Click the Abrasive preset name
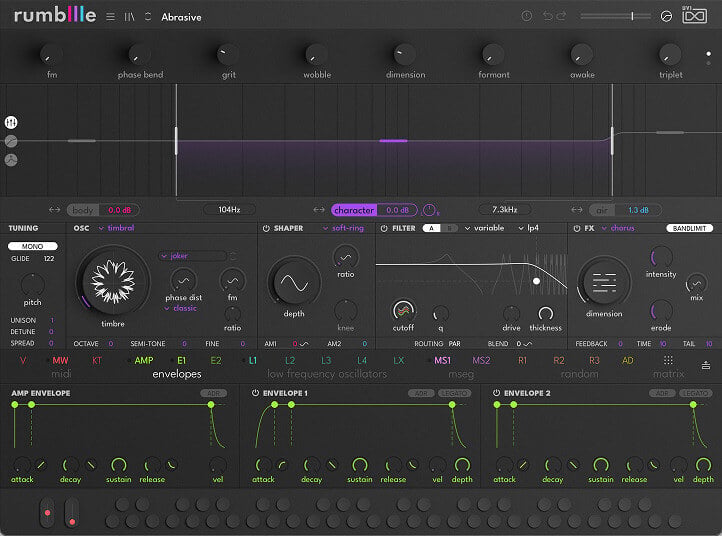Viewport: 722px width, 536px height. [181, 17]
